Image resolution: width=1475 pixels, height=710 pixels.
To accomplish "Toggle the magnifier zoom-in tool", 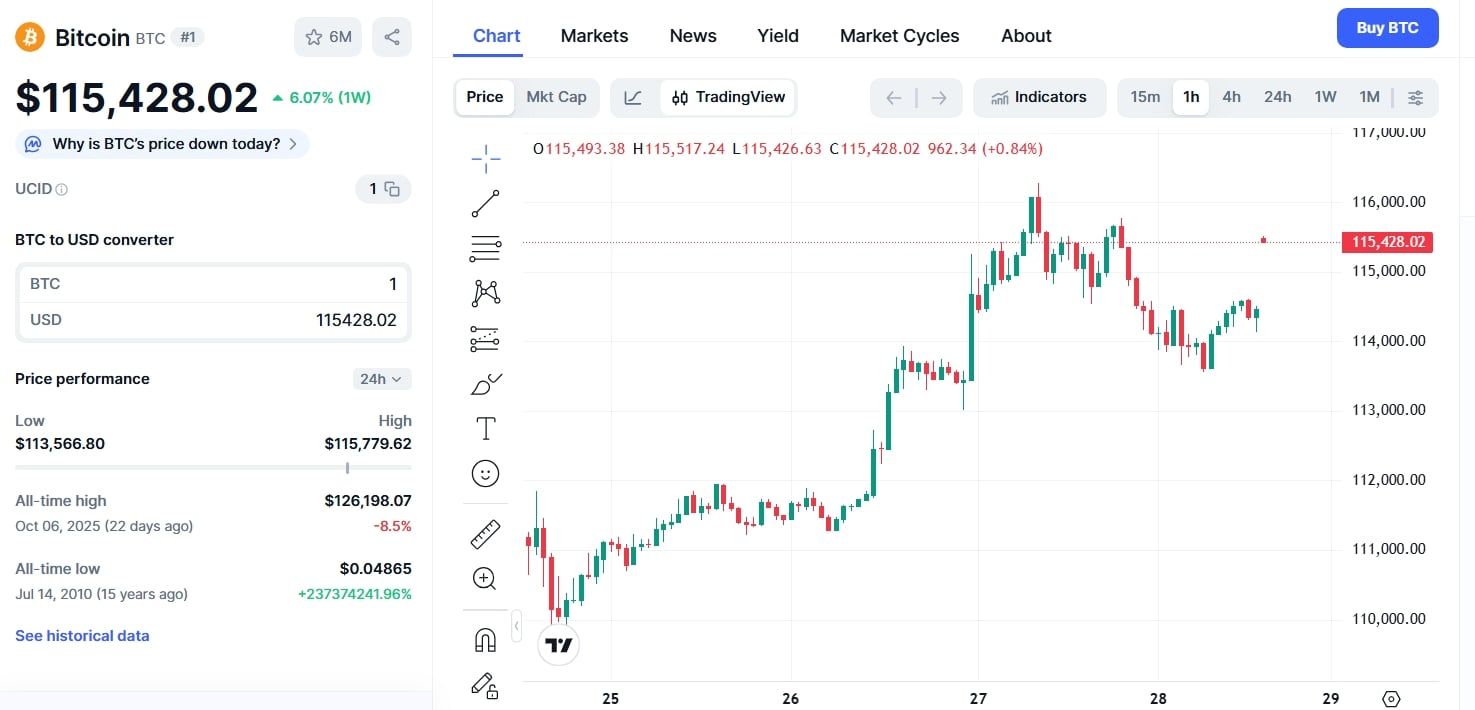I will tap(485, 578).
